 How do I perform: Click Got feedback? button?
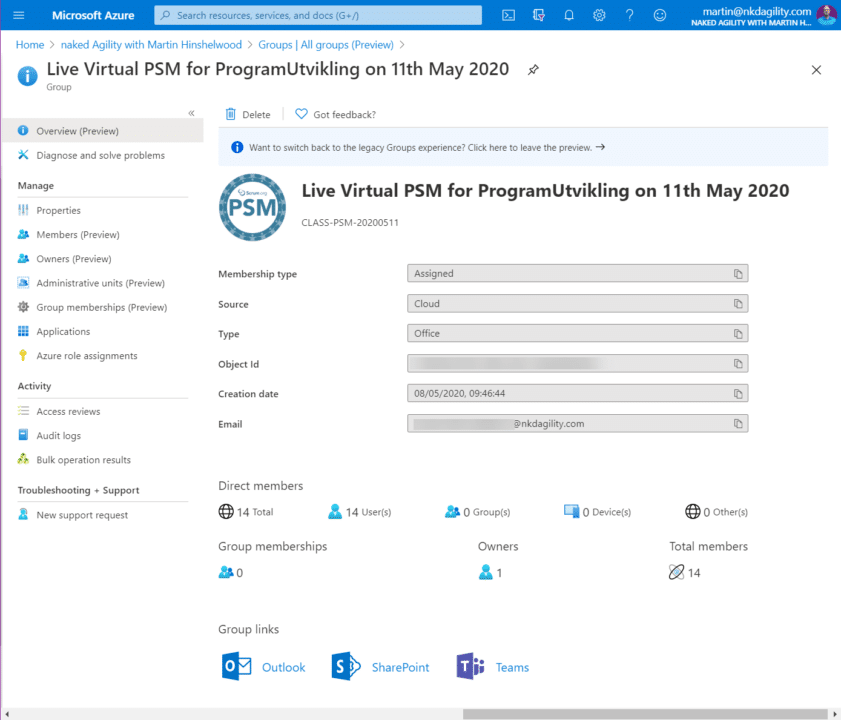[335, 114]
